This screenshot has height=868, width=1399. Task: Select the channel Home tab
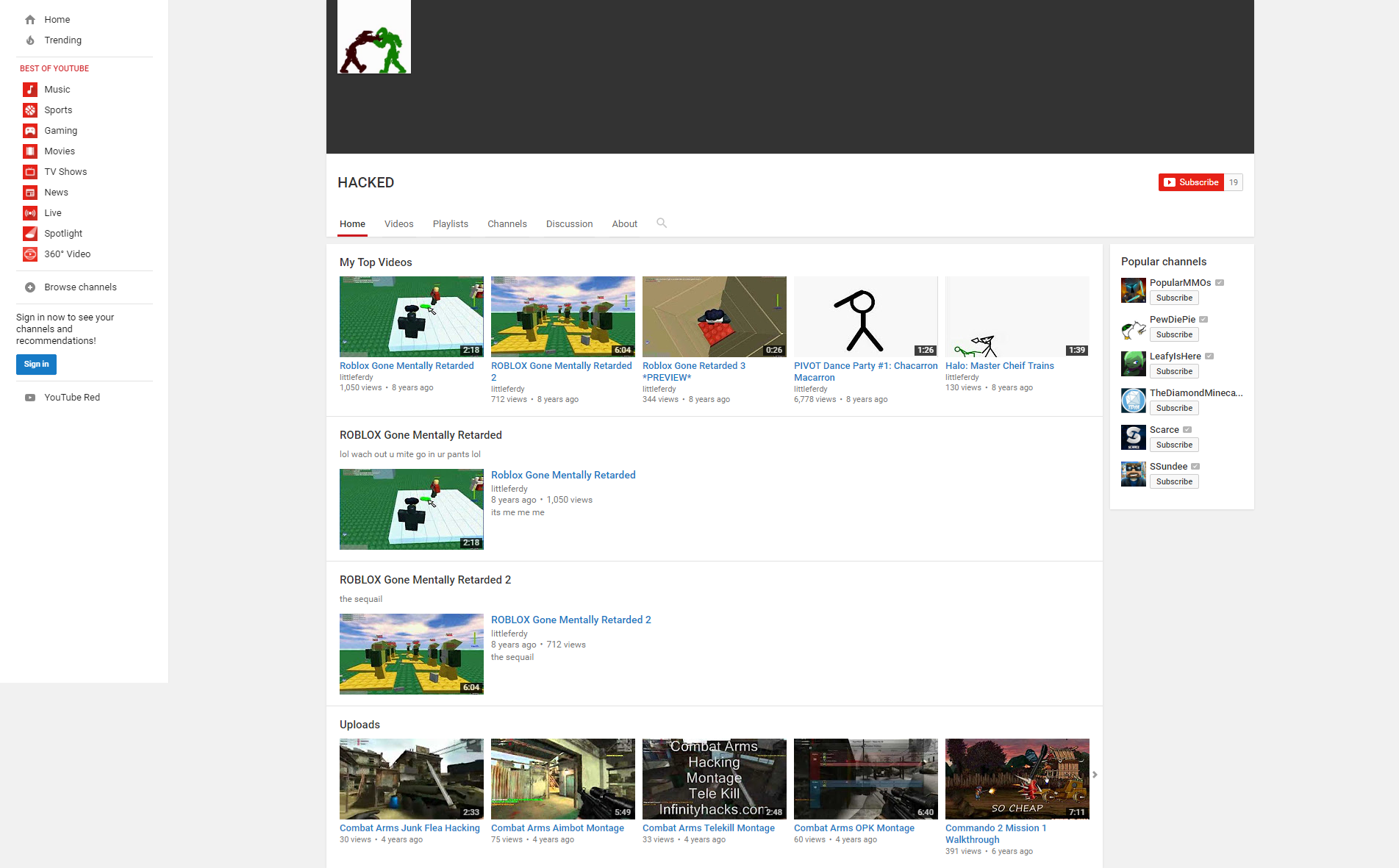(352, 224)
